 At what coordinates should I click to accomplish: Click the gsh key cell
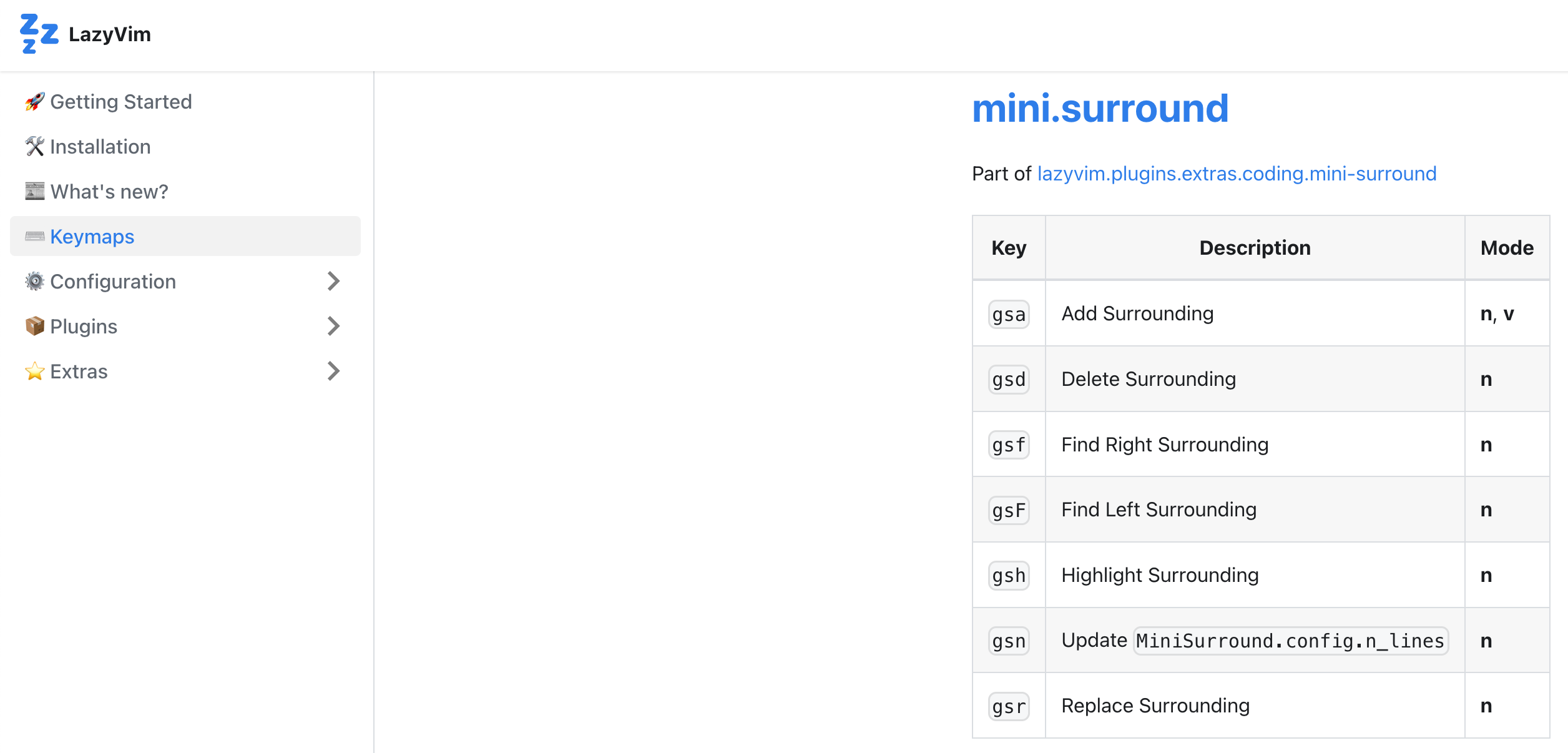1009,576
